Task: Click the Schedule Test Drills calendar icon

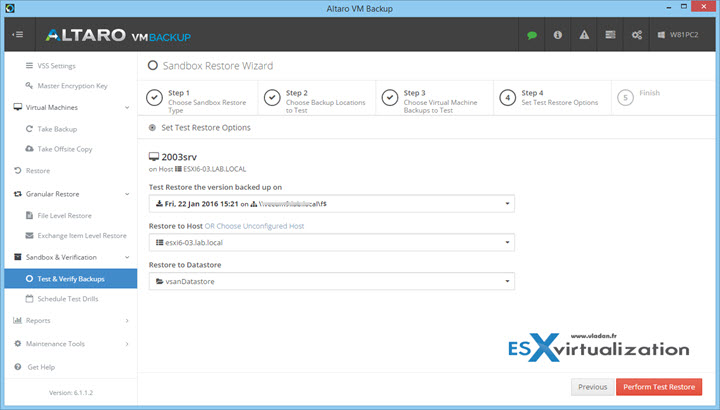Action: tap(29, 298)
